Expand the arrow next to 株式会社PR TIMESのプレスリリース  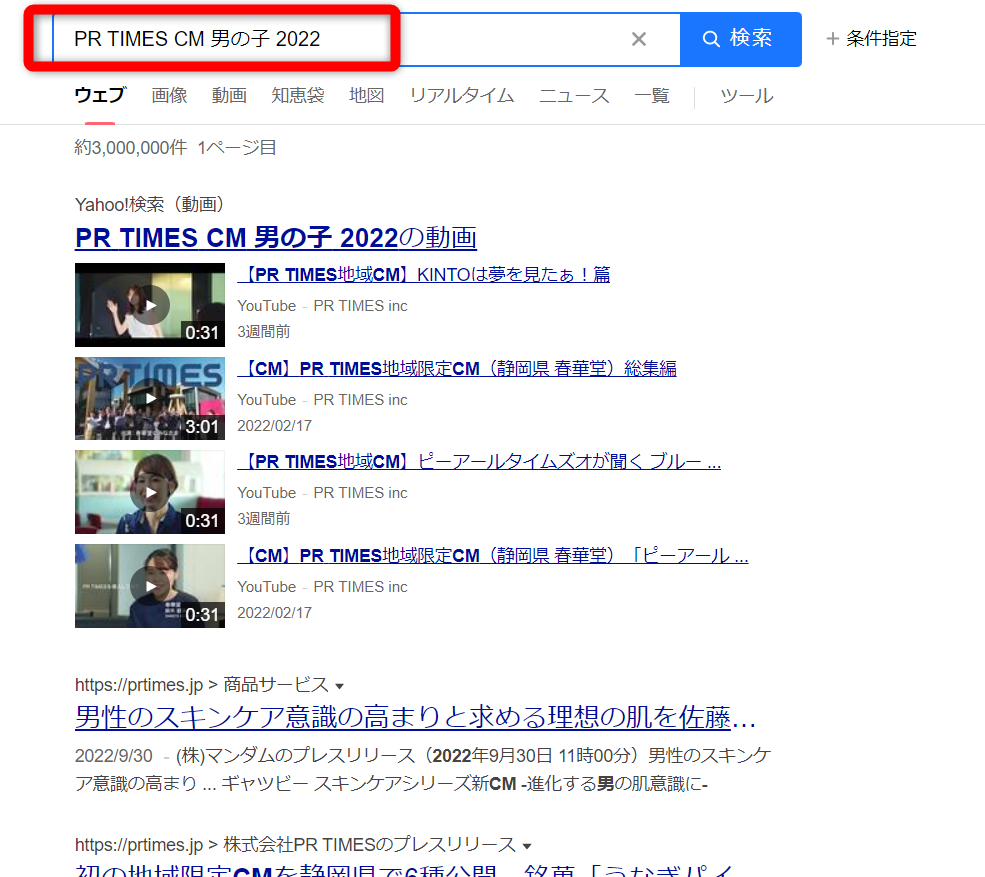[x=527, y=846]
